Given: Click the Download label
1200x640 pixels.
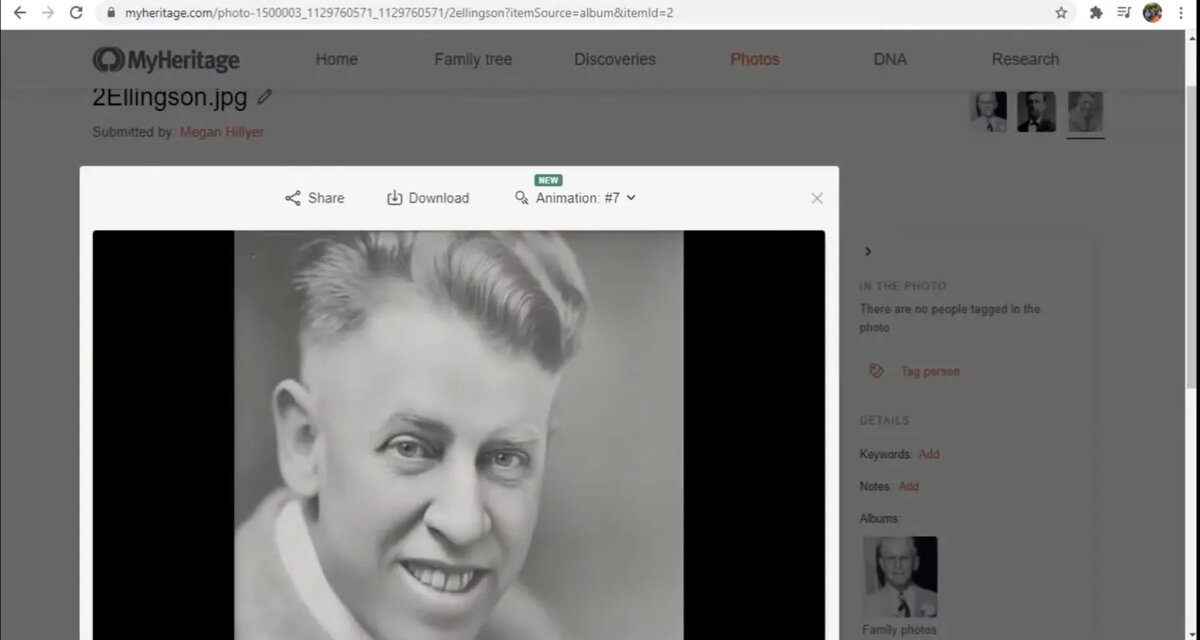Looking at the screenshot, I should coord(439,198).
